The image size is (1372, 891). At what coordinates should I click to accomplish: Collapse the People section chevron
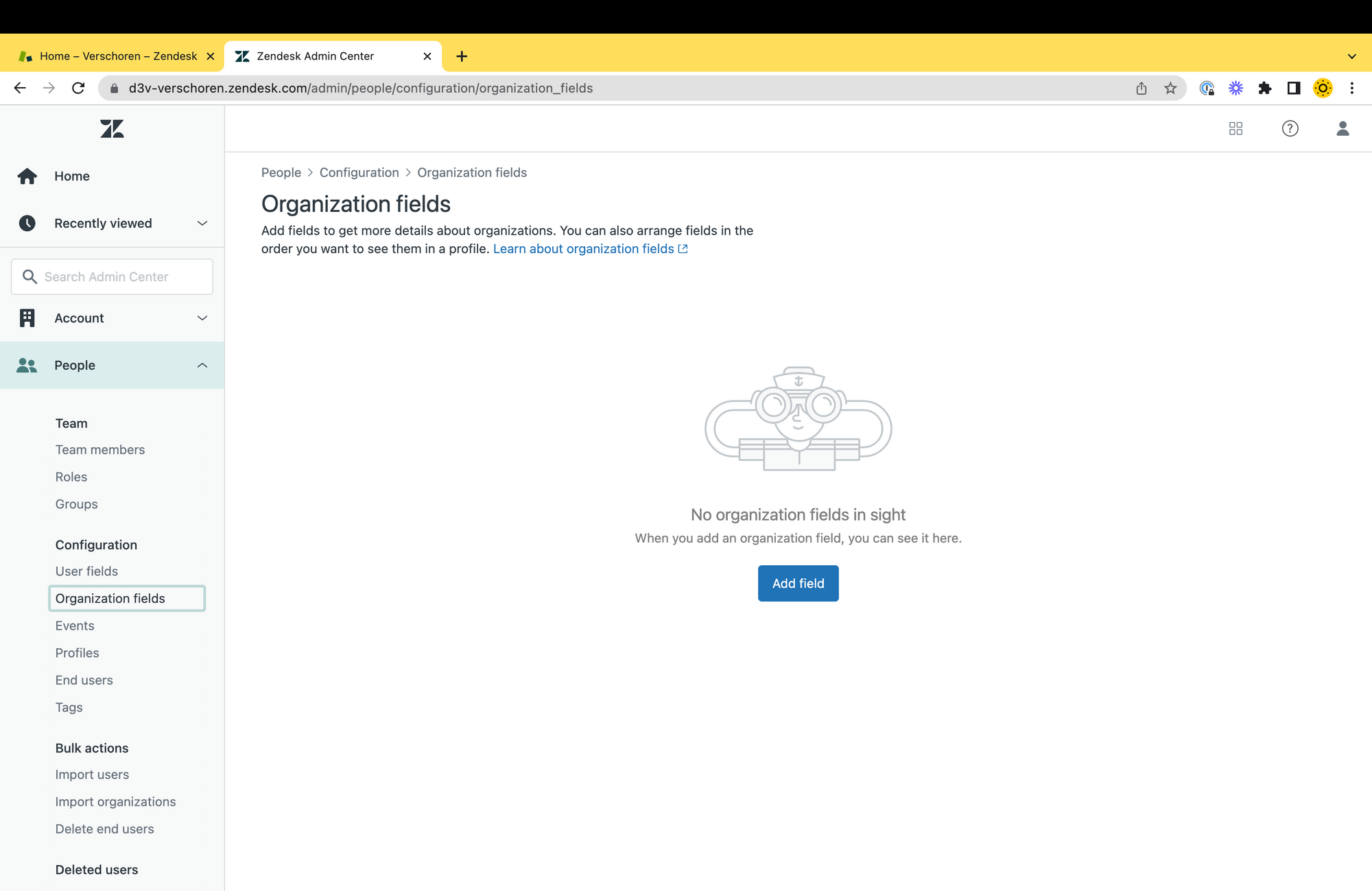click(x=202, y=365)
